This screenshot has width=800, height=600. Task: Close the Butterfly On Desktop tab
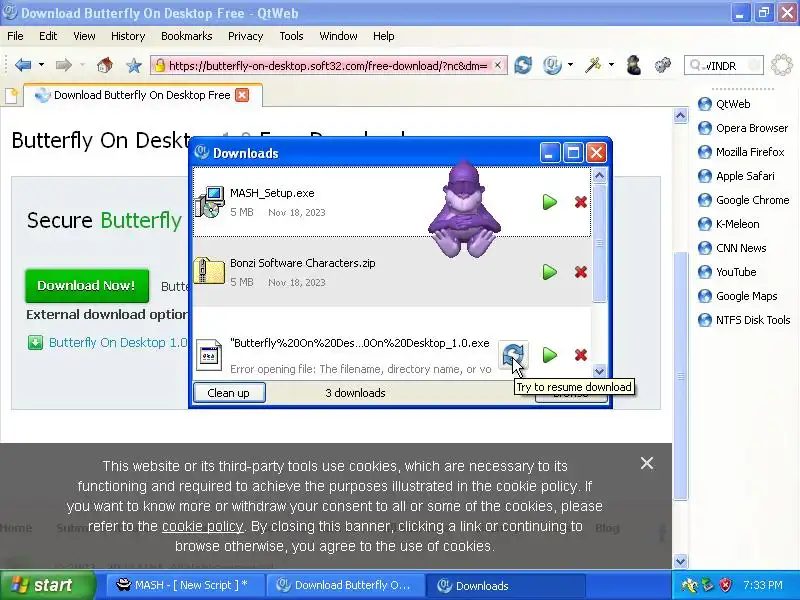click(242, 95)
